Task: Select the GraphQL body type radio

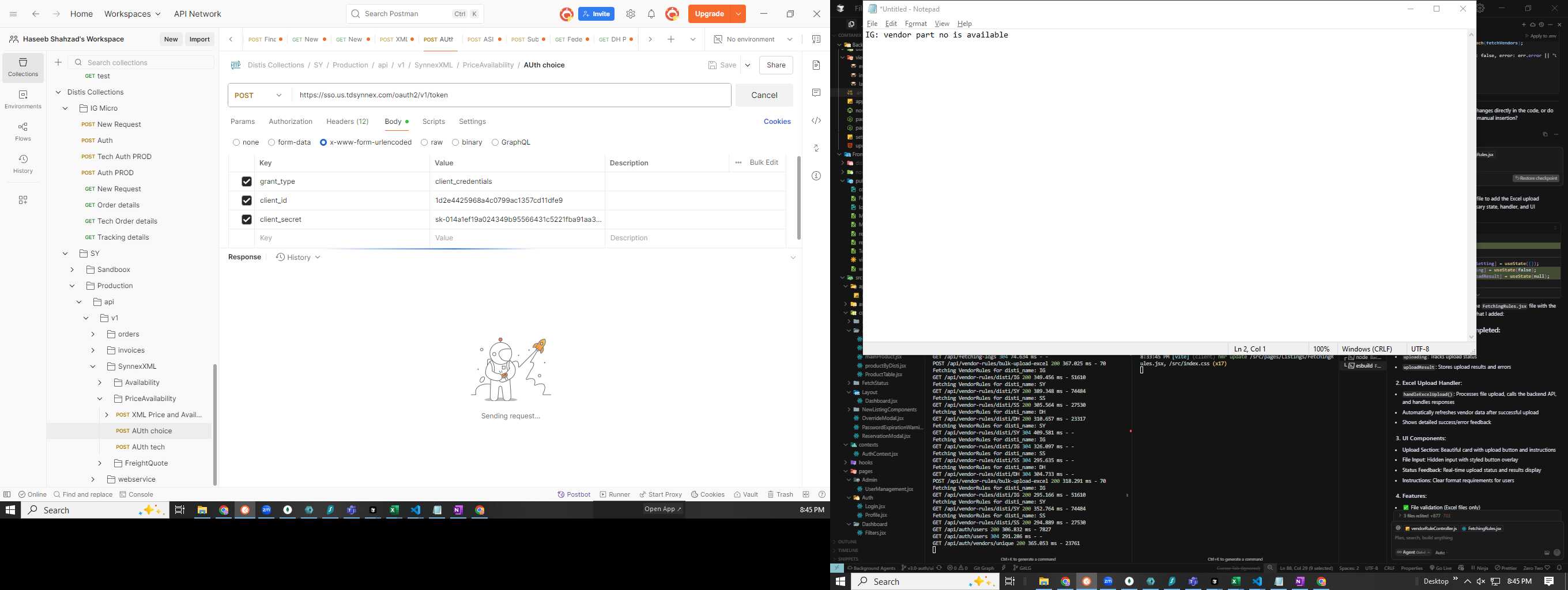Action: tap(495, 142)
